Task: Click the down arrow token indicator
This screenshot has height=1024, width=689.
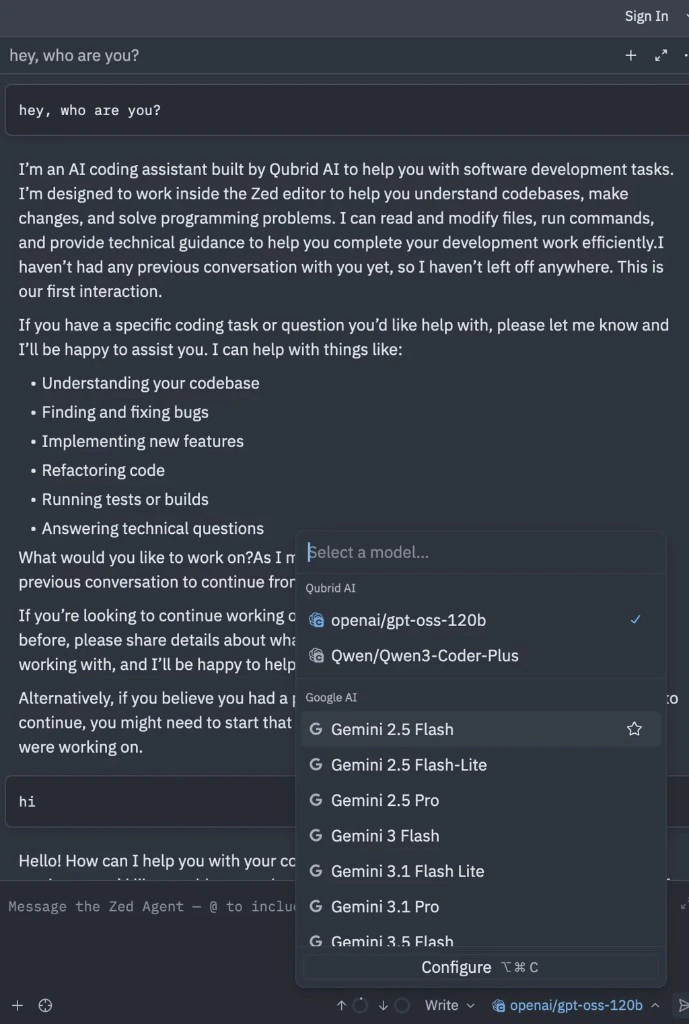Action: tap(383, 1005)
